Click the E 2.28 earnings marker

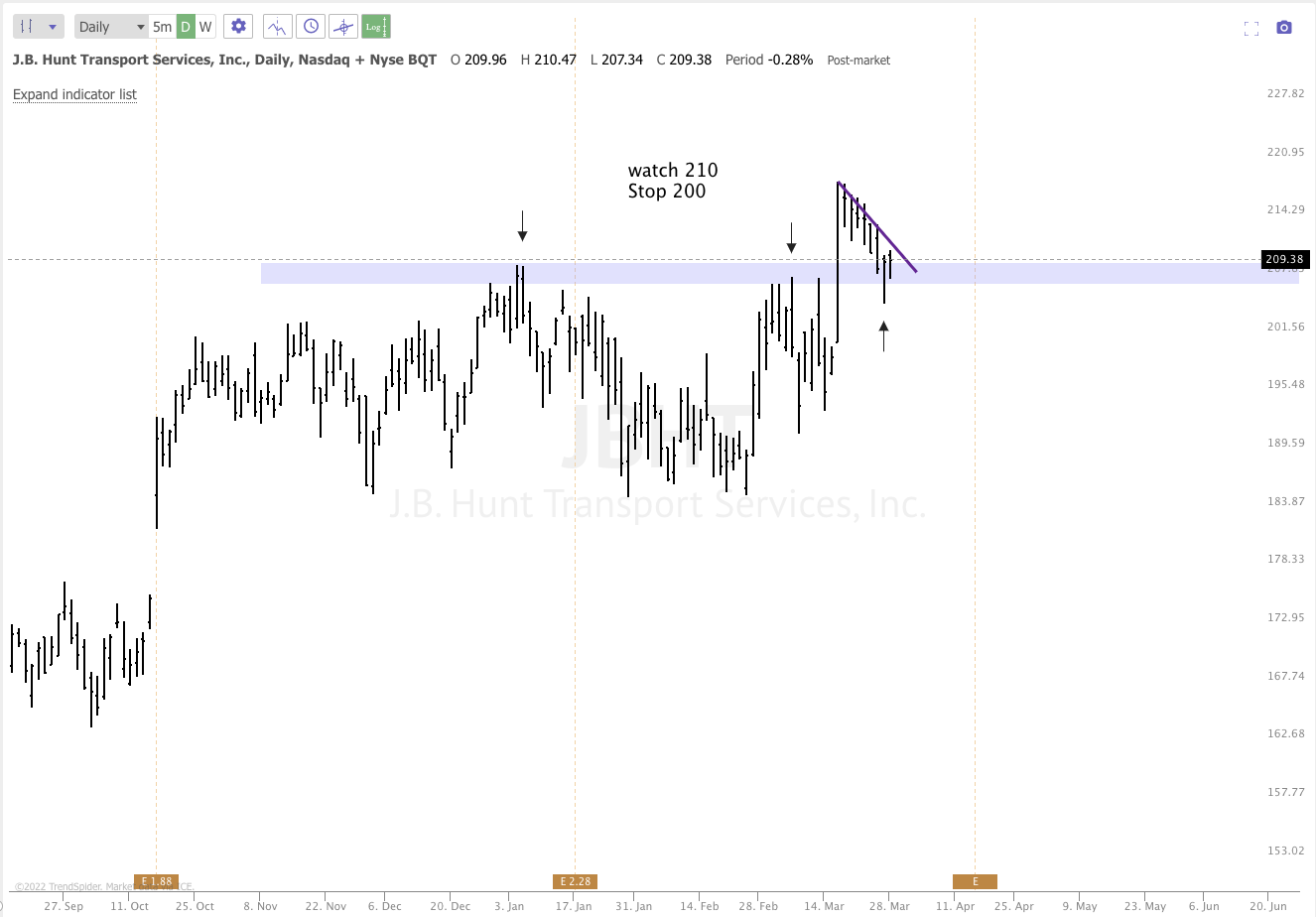576,880
